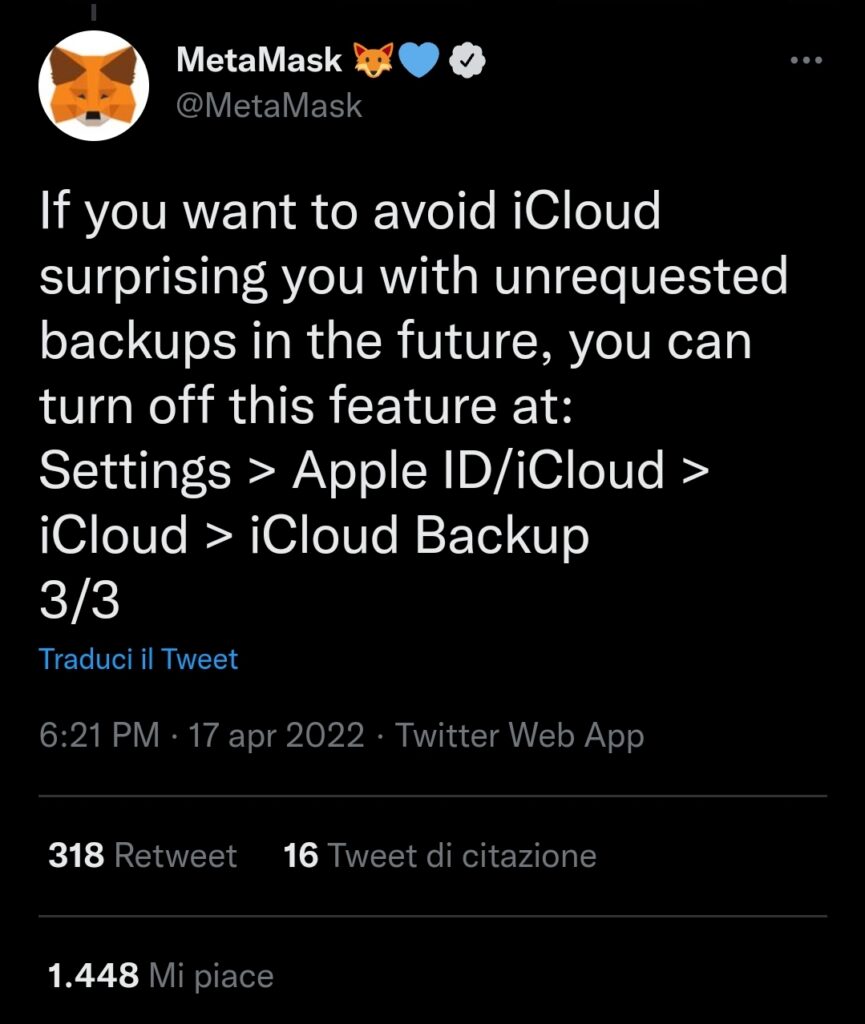Open the Twitter Web App source link

pos(519,736)
